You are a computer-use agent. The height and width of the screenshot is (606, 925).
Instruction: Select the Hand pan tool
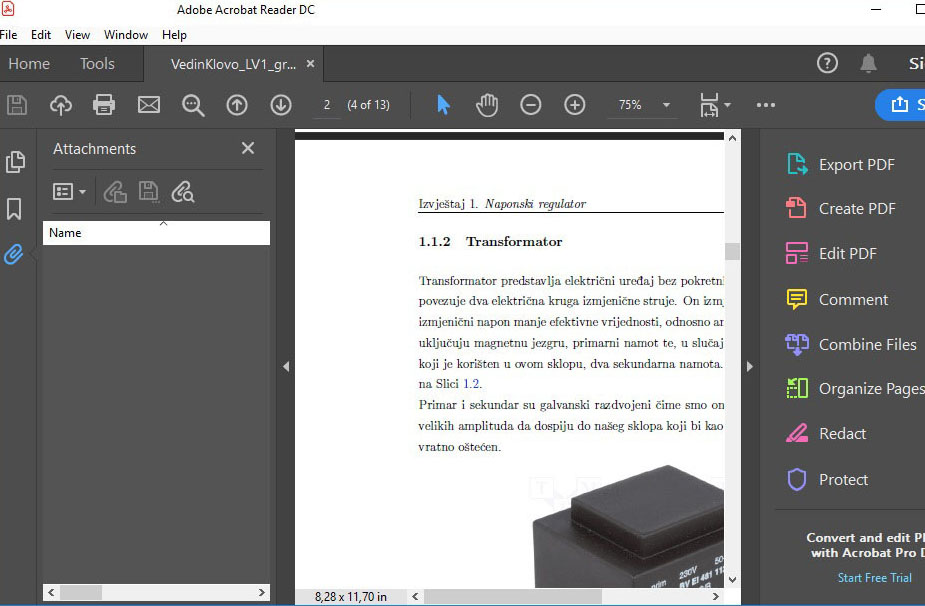487,105
